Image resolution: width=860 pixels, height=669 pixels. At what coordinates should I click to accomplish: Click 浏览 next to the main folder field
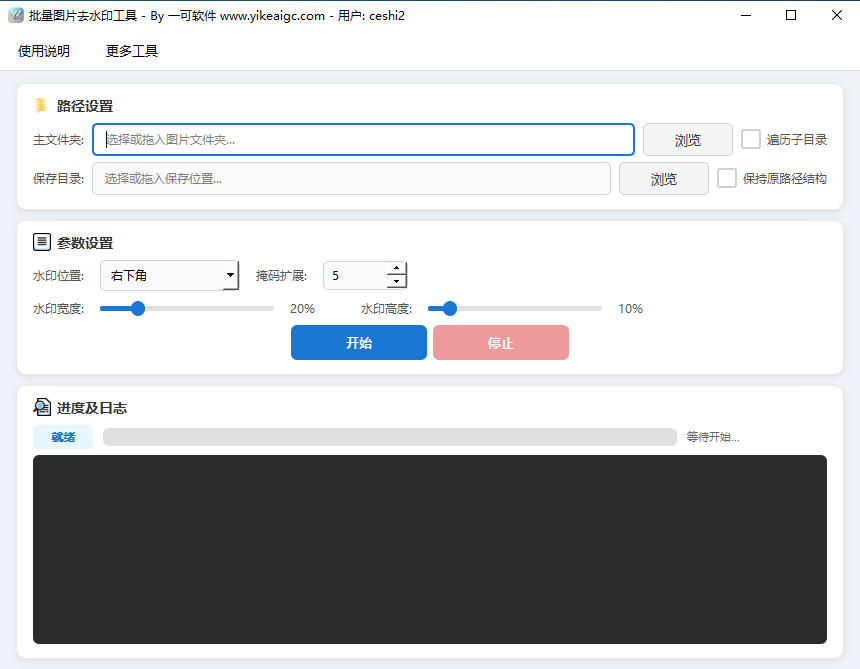point(687,139)
